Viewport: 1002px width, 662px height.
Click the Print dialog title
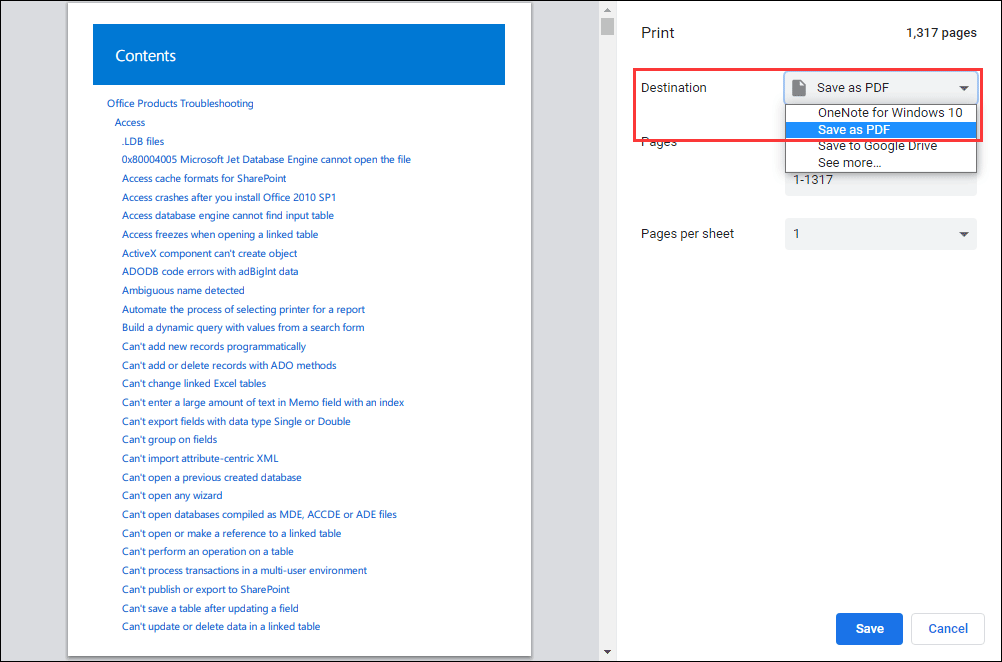658,33
